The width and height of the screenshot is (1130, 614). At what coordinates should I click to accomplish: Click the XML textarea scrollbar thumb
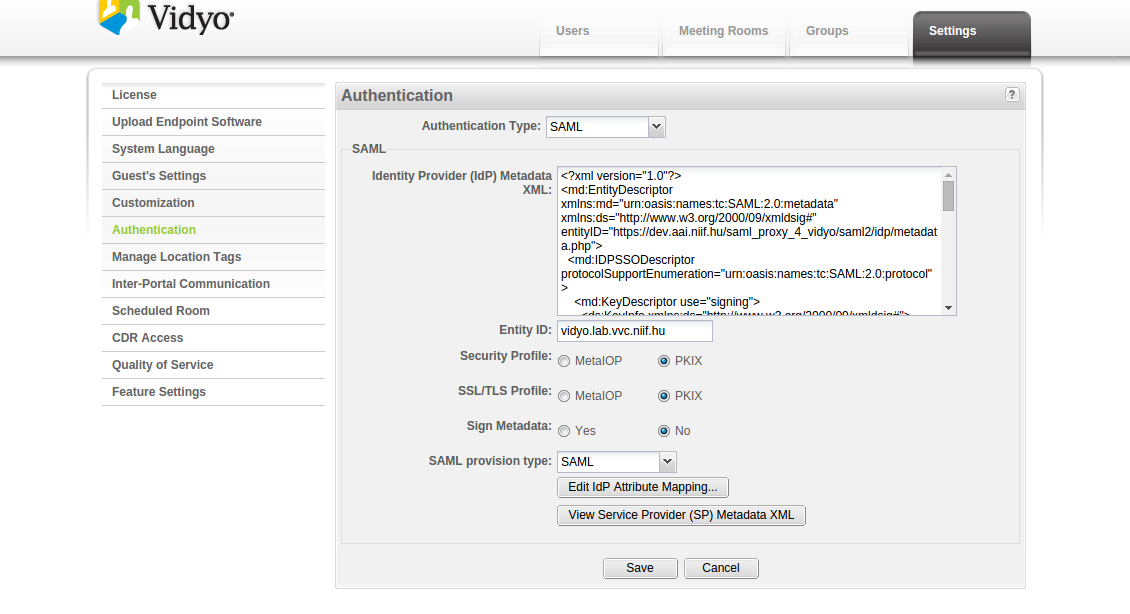pyautogui.click(x=948, y=196)
